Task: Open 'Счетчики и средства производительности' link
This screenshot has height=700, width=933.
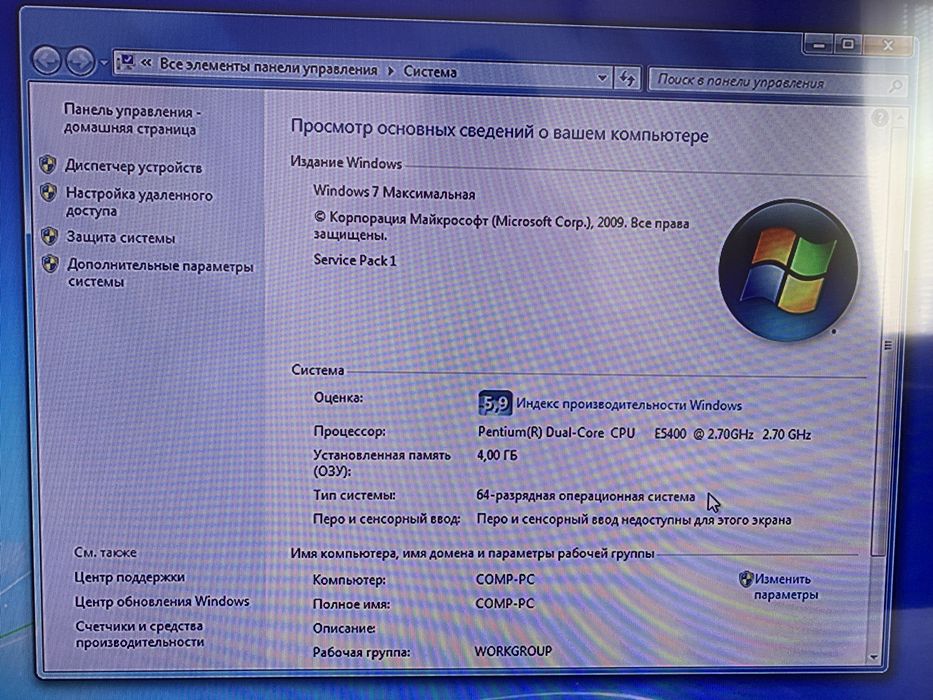Action: (139, 634)
